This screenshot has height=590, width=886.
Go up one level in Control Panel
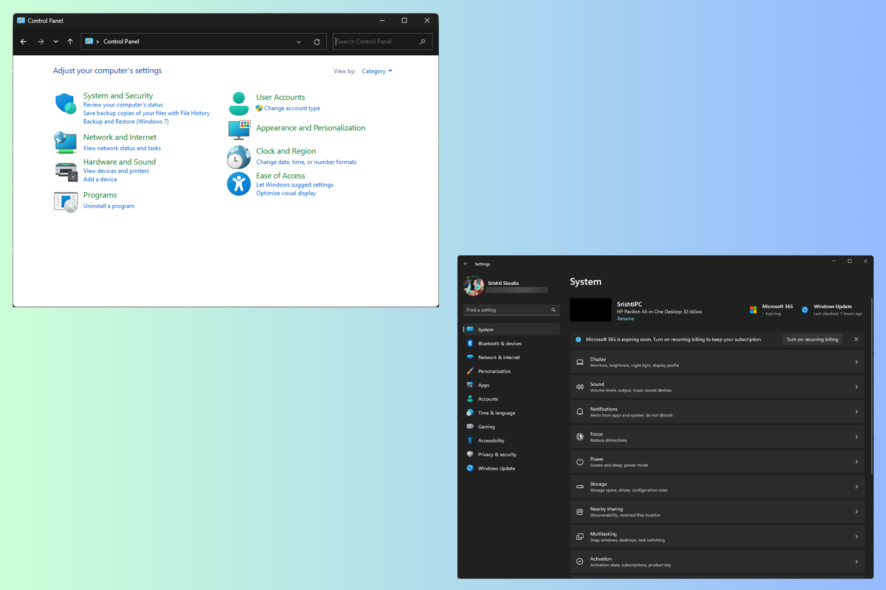point(70,41)
